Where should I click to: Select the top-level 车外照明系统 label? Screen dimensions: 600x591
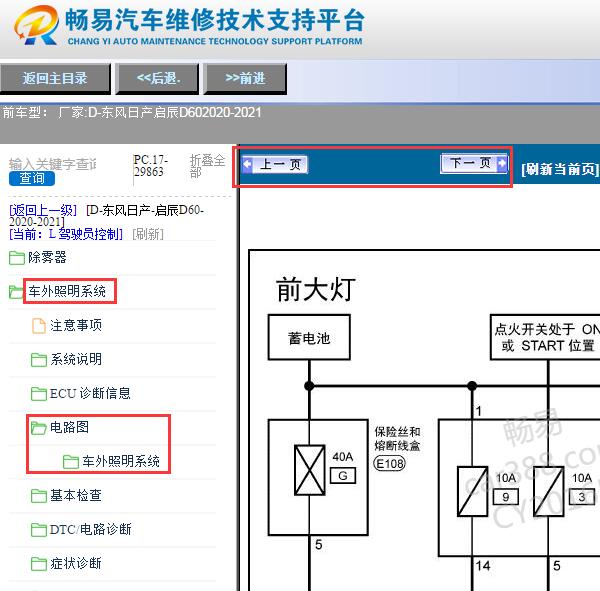(67, 291)
